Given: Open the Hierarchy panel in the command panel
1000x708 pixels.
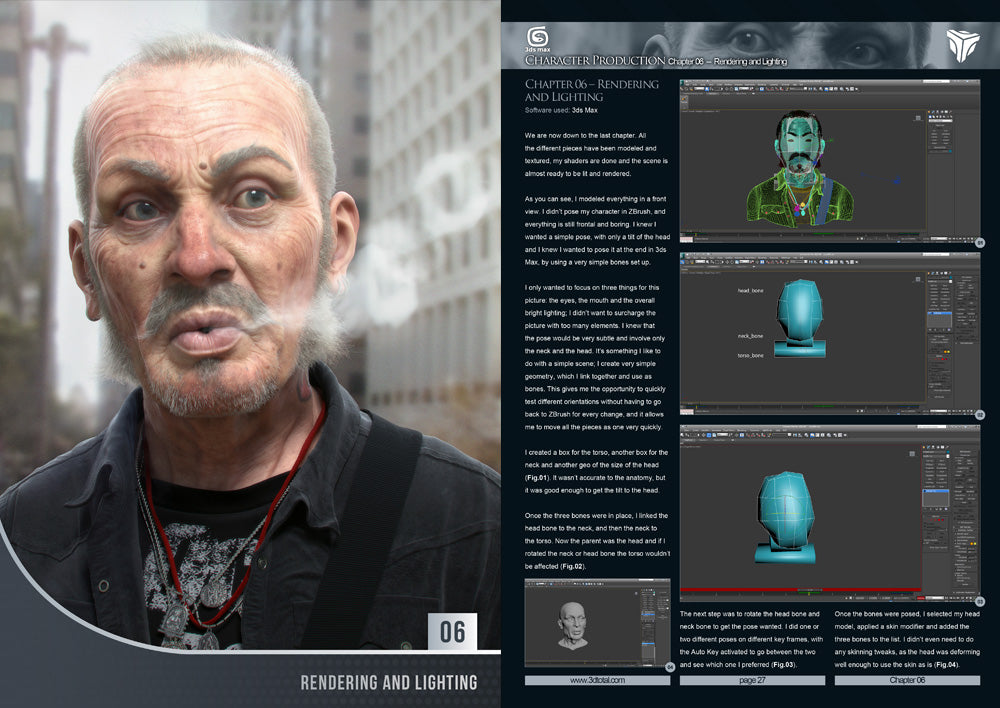Looking at the screenshot, I should click(933, 447).
